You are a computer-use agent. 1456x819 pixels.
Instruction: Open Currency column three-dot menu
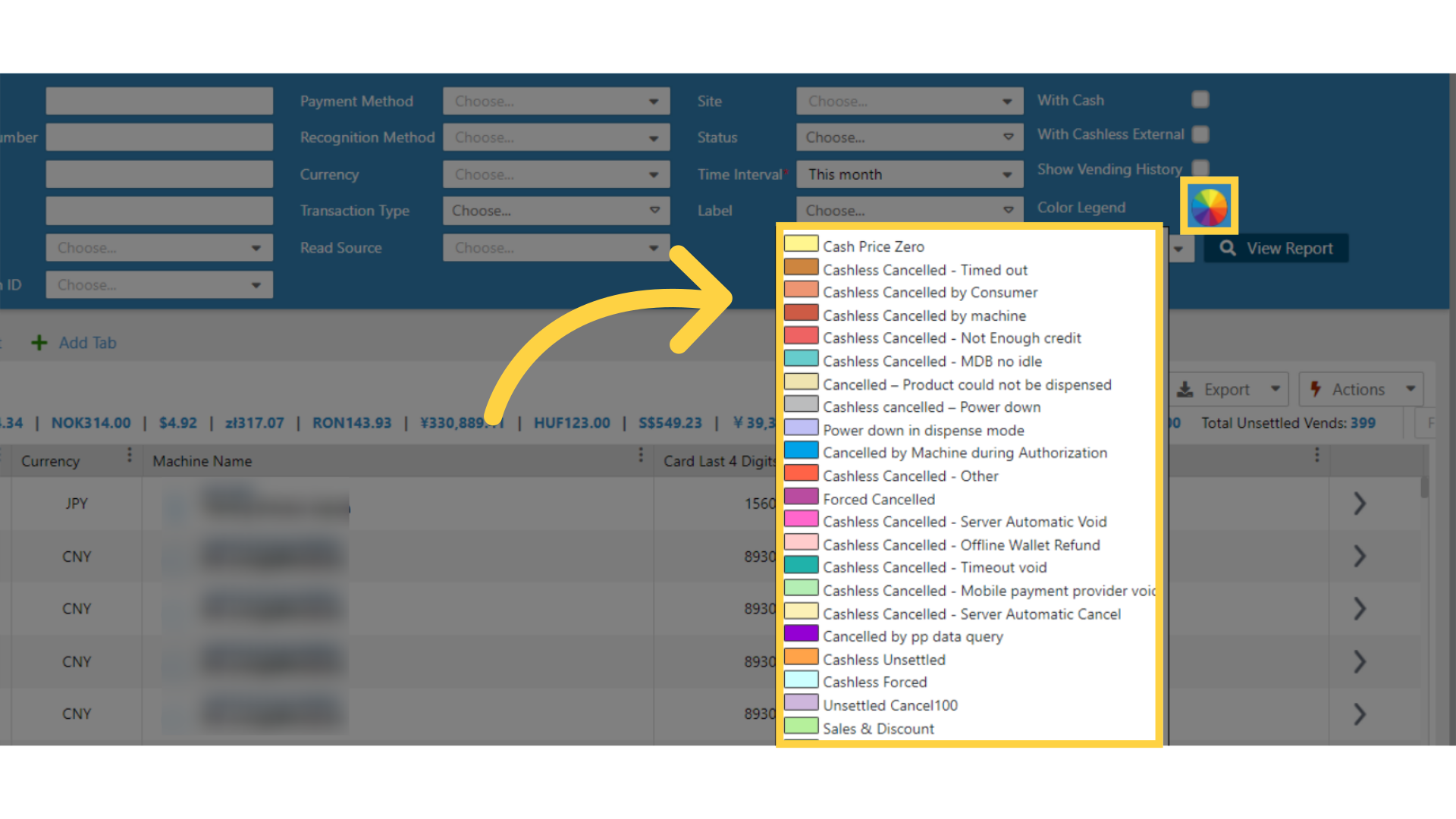click(130, 455)
